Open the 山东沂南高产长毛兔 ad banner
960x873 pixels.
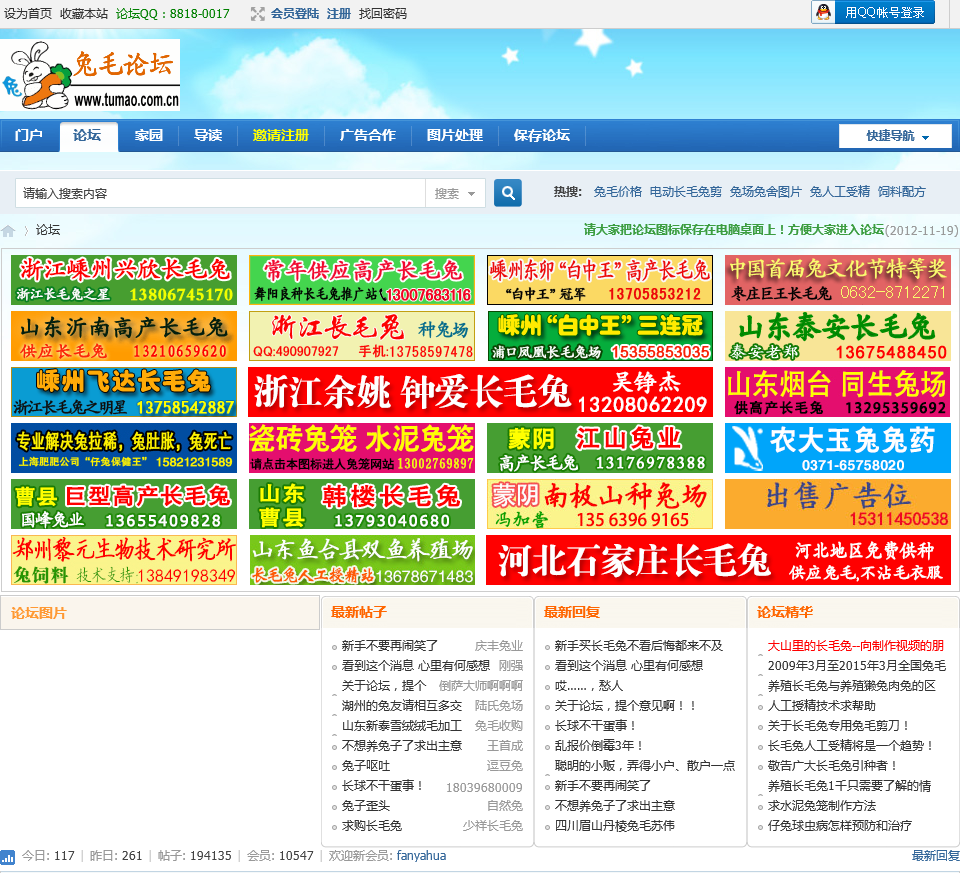click(124, 336)
